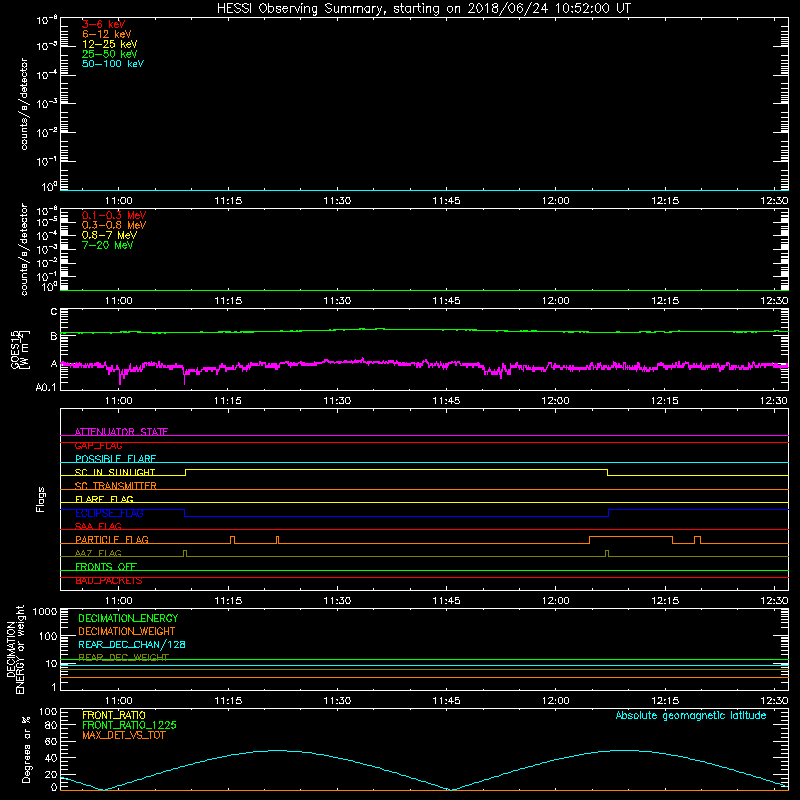Click the SC_TRANSMITTER flag label
Viewport: 800px width, 800px height.
(116, 486)
